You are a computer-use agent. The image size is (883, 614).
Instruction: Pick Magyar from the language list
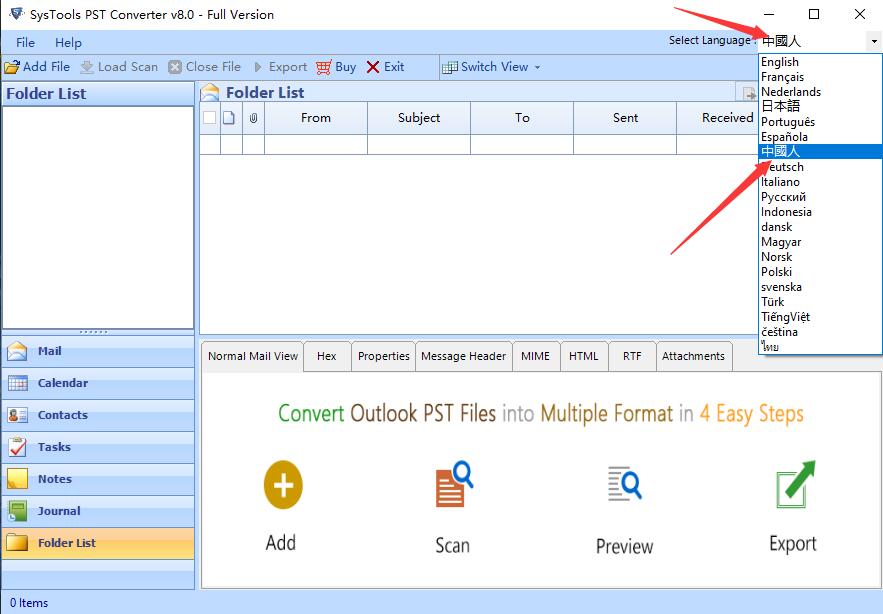pos(820,242)
